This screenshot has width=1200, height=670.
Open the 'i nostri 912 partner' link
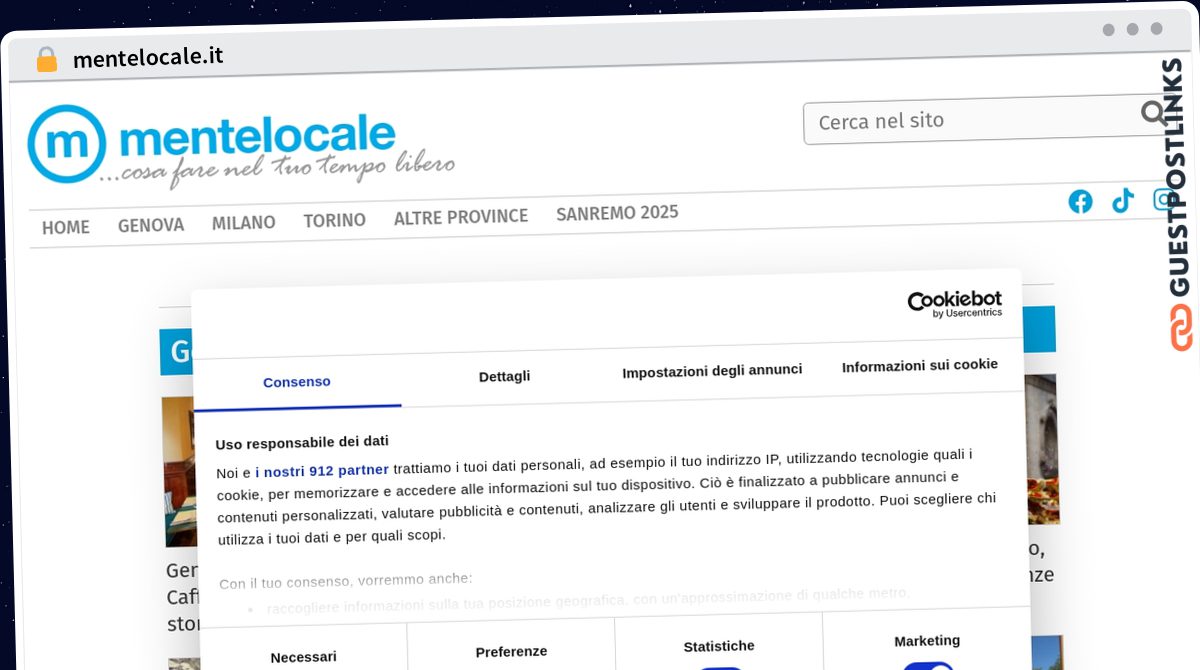point(322,470)
